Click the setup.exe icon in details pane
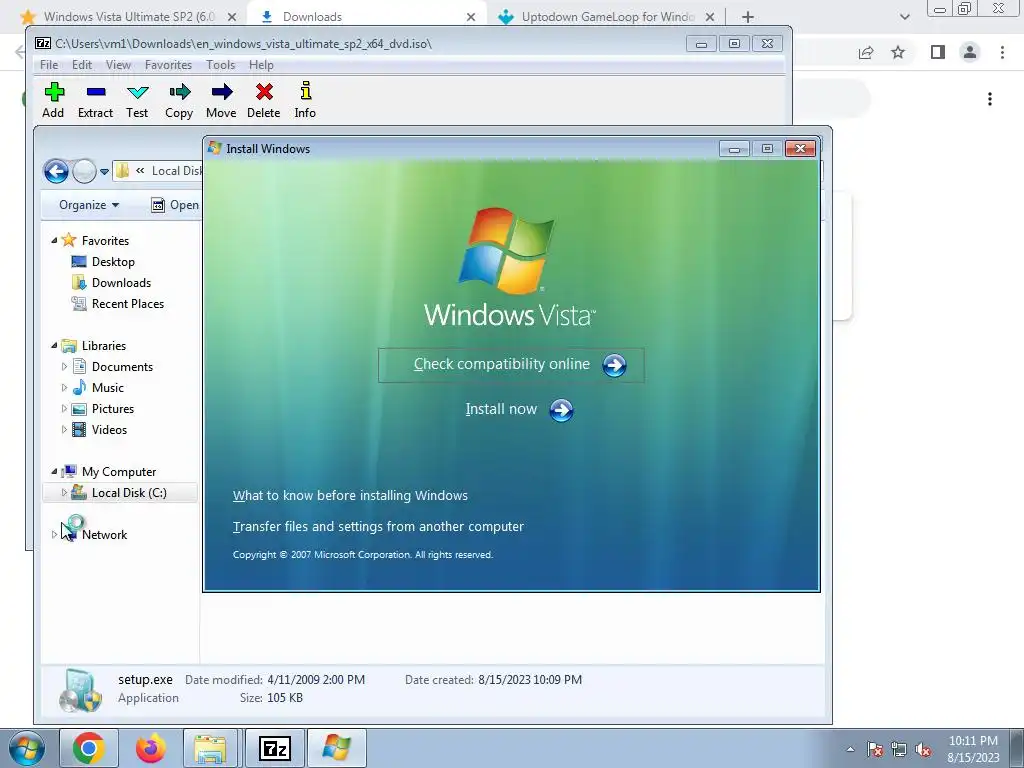Viewport: 1024px width, 768px height. point(81,690)
